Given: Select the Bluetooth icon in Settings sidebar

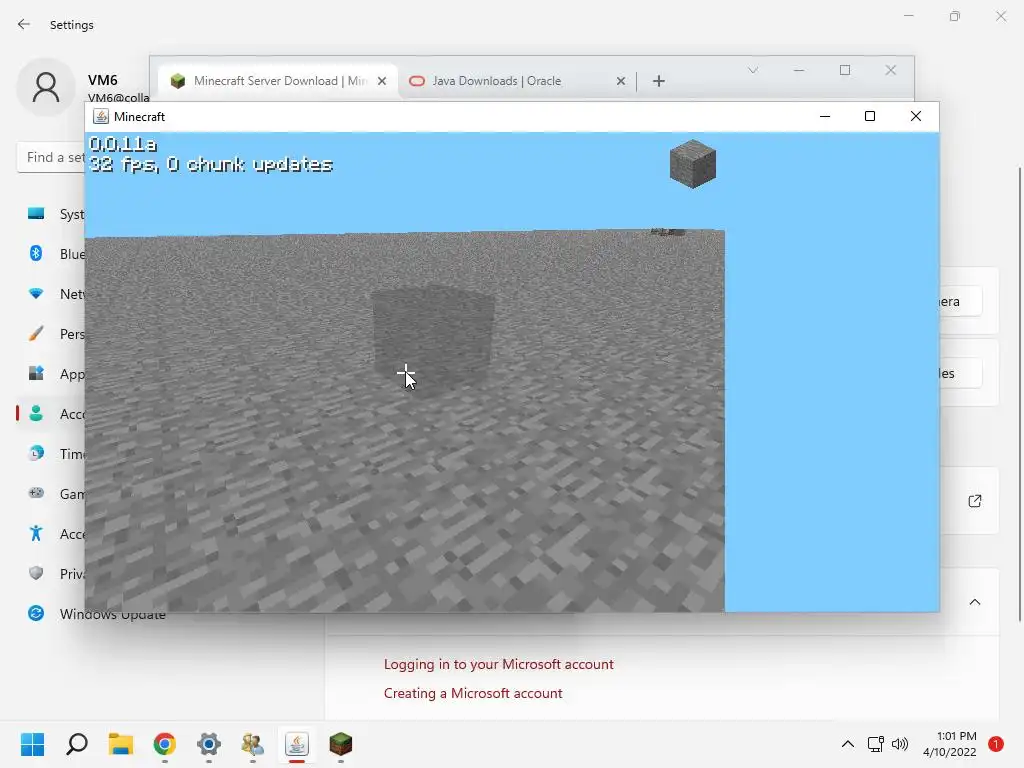Looking at the screenshot, I should click(36, 253).
